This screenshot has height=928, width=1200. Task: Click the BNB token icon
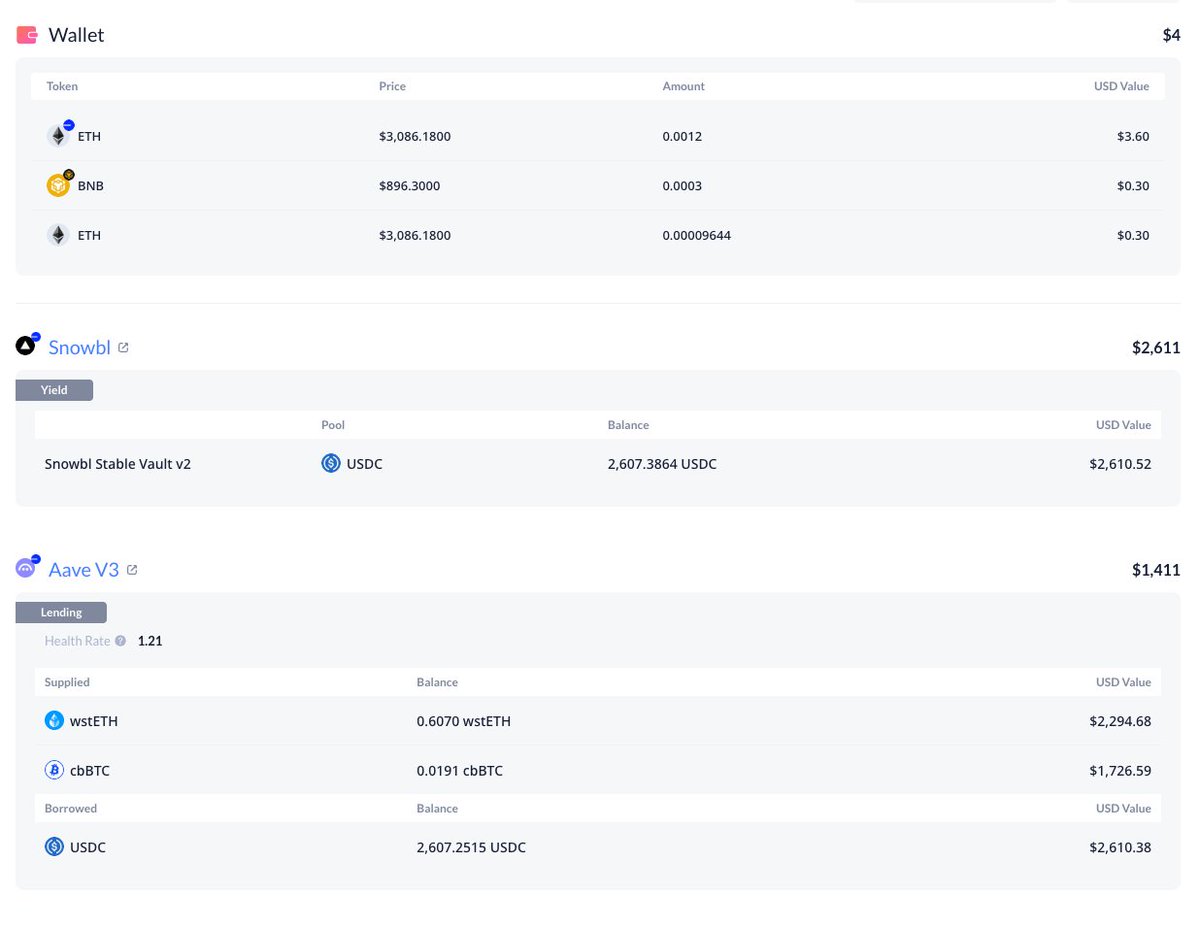[x=59, y=185]
